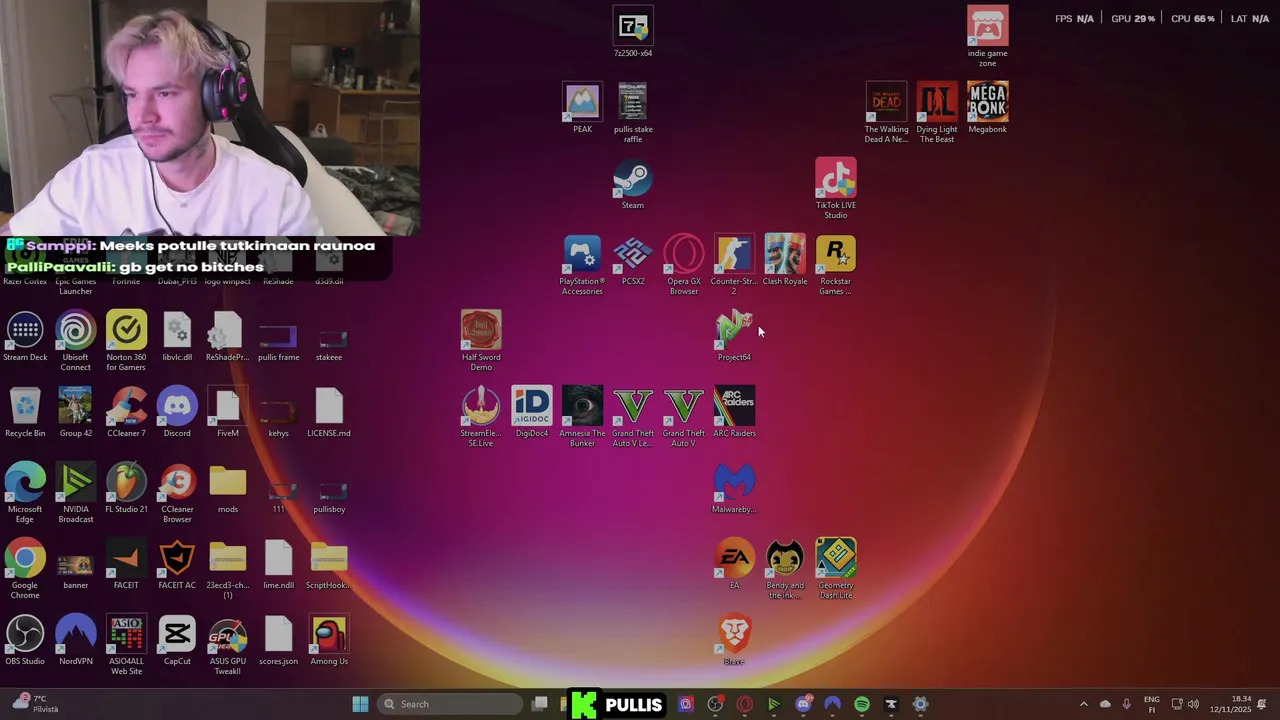Launch Discord from the desktop
Image resolution: width=1280 pixels, height=720 pixels.
[x=177, y=413]
